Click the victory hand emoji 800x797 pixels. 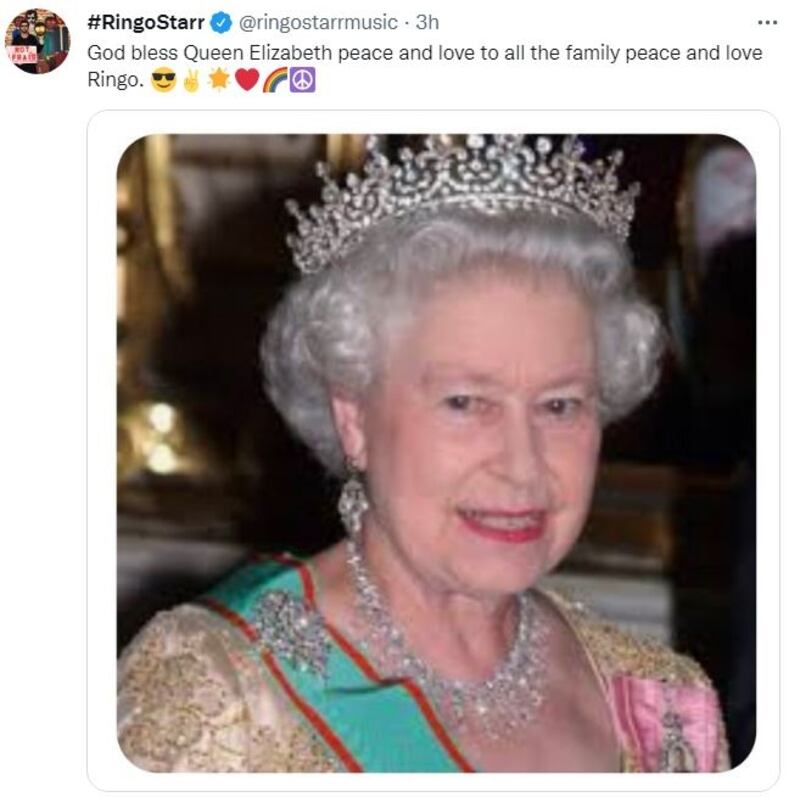click(x=192, y=81)
